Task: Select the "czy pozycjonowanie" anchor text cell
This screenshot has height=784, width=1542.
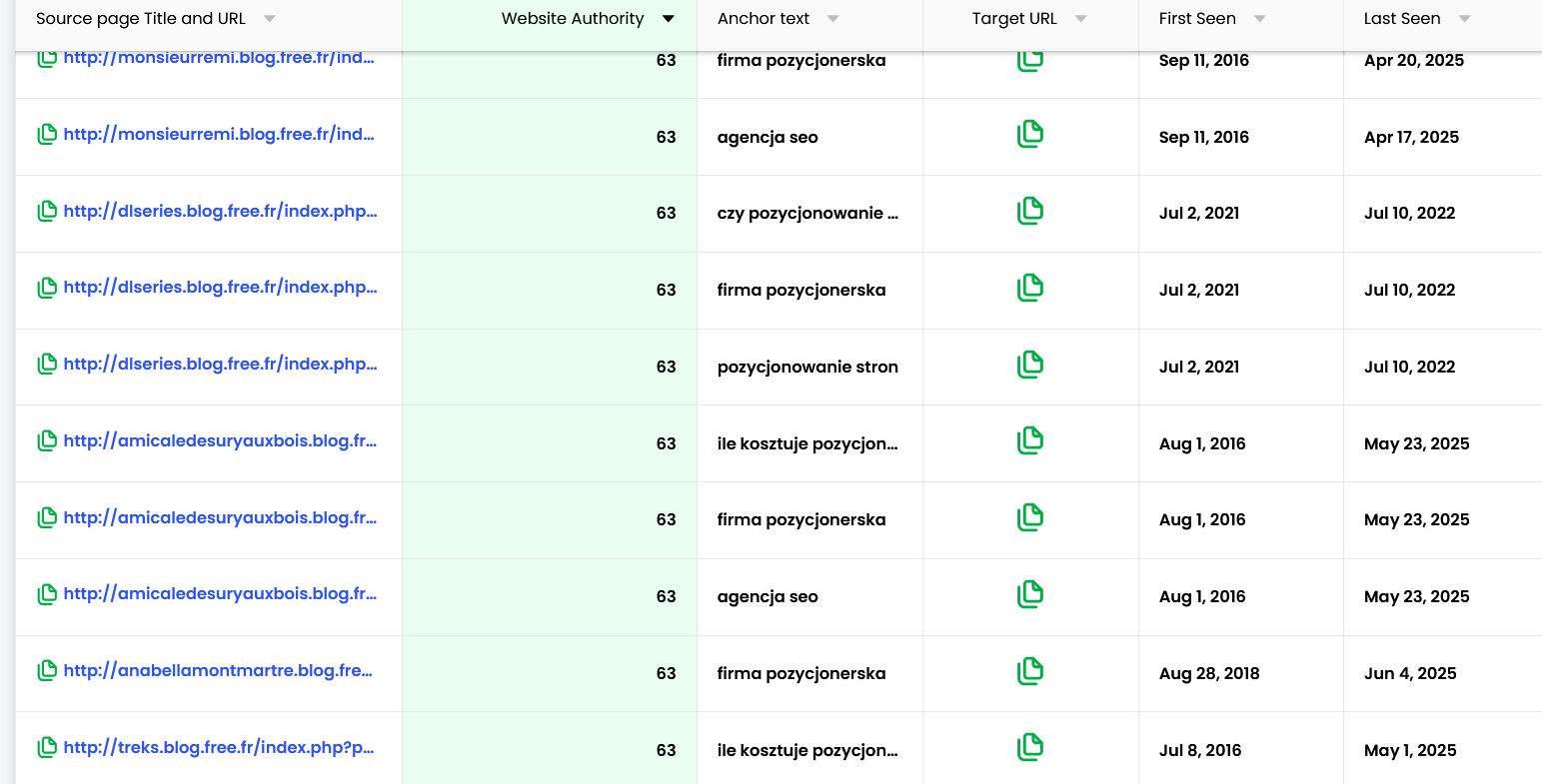Action: pyautogui.click(x=807, y=213)
